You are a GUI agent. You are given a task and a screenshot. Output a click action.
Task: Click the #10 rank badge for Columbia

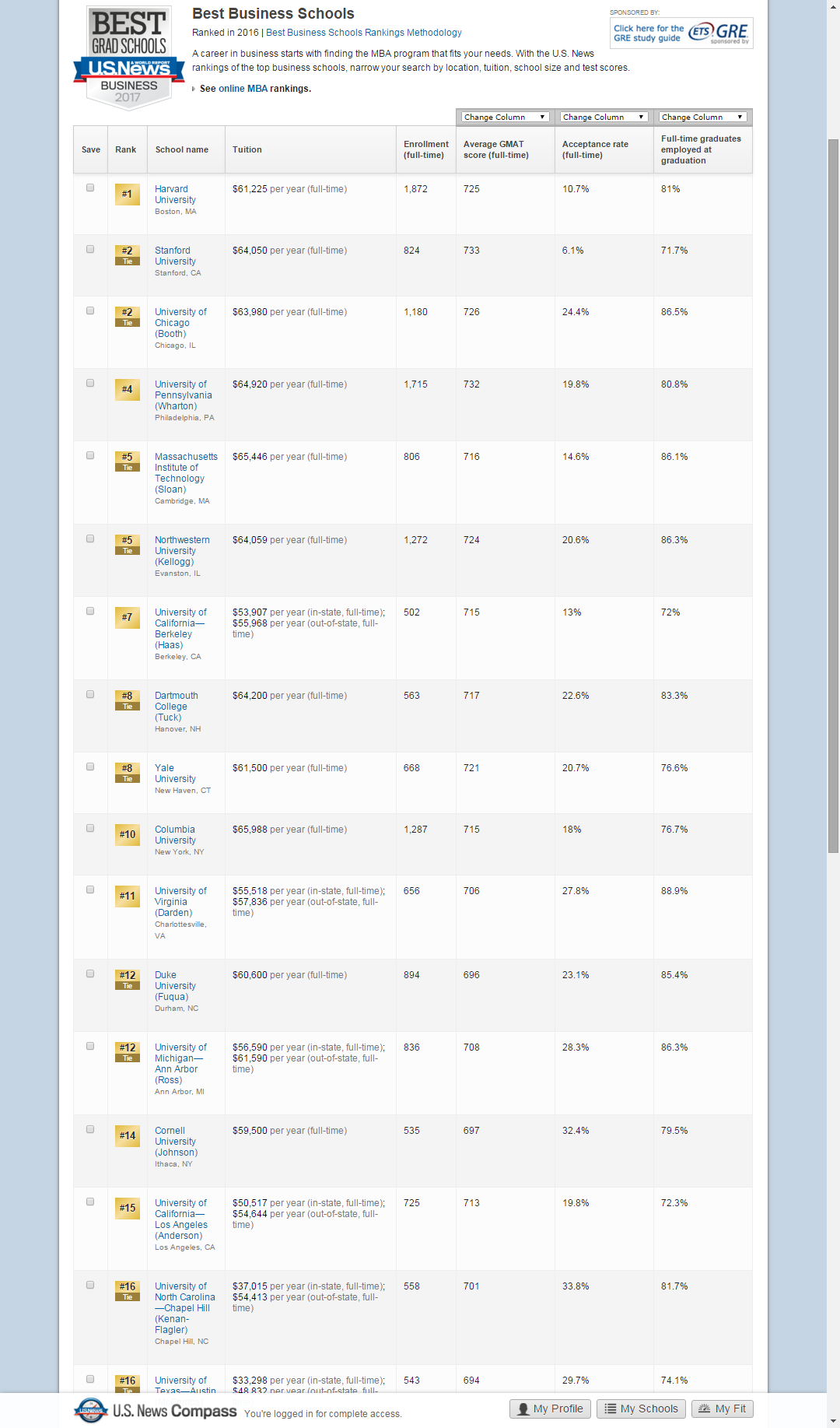[127, 834]
